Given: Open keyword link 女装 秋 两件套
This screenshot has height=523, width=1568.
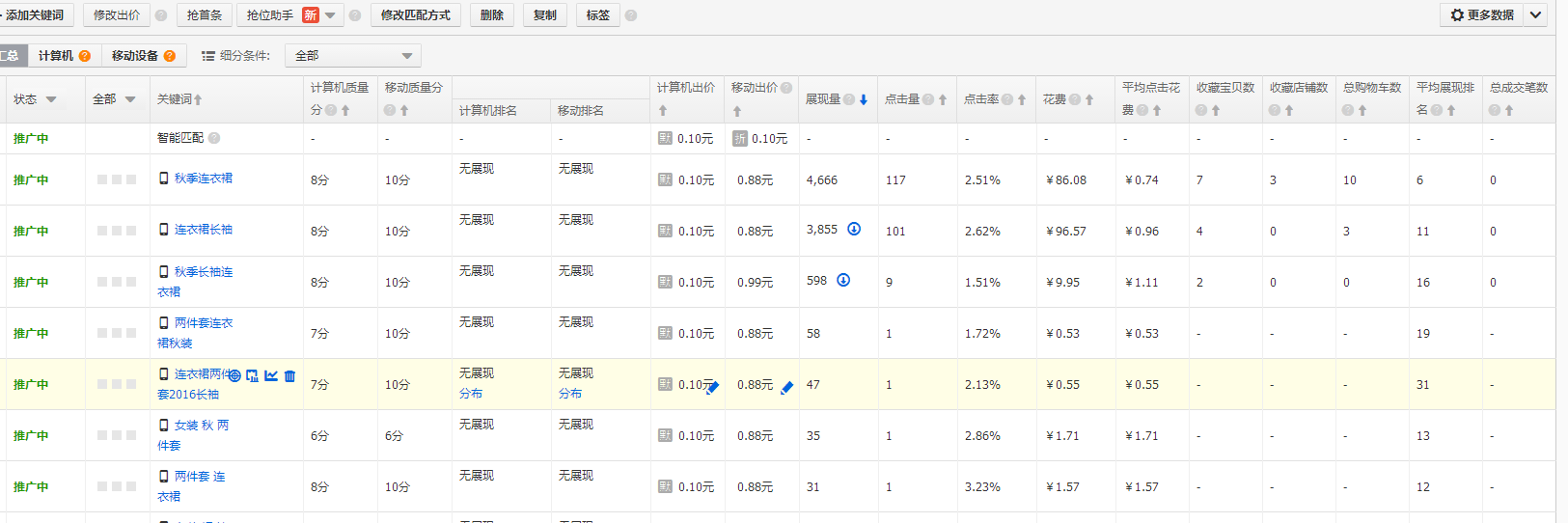Looking at the screenshot, I should [x=193, y=435].
